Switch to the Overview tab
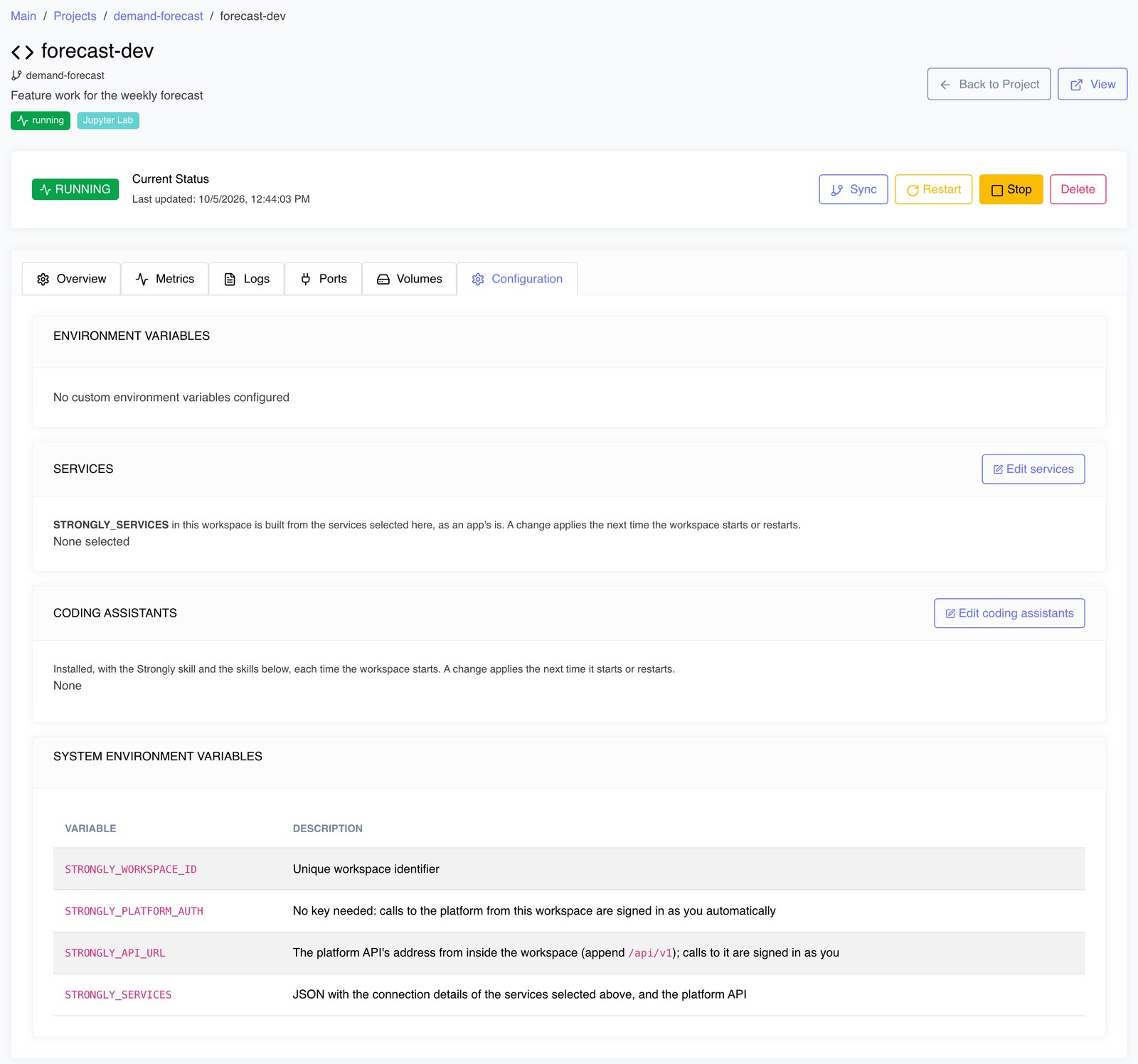 click(71, 279)
